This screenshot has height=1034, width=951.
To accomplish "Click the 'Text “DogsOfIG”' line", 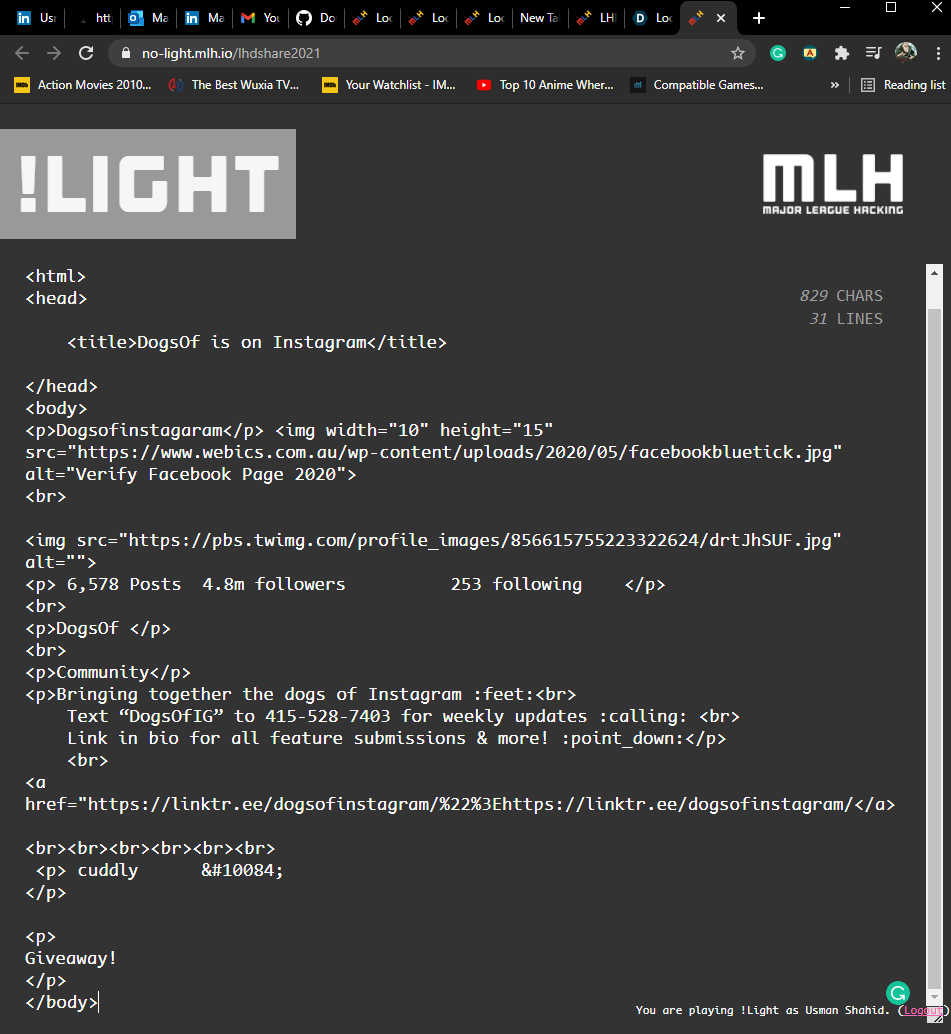I will [x=403, y=716].
